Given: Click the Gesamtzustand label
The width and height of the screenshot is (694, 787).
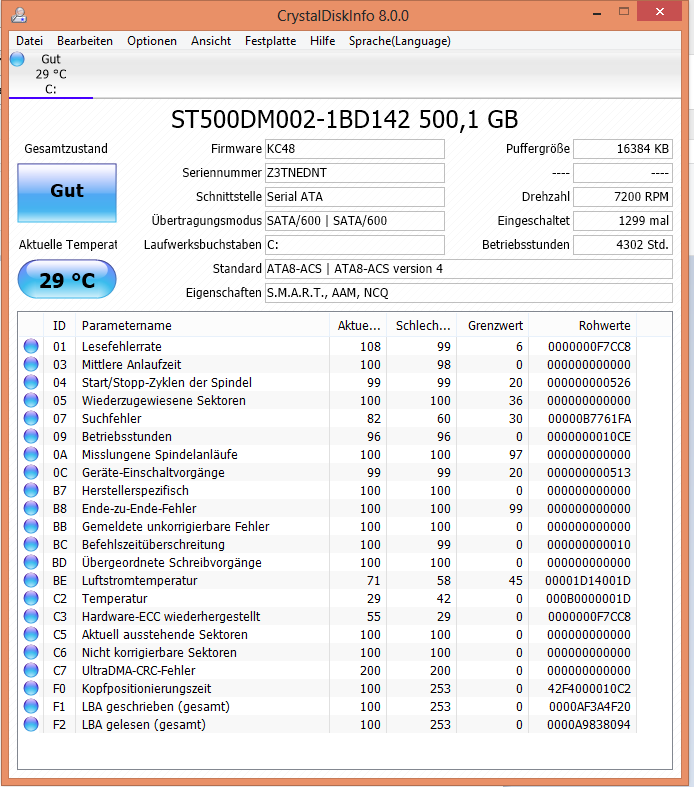Looking at the screenshot, I should (66, 149).
